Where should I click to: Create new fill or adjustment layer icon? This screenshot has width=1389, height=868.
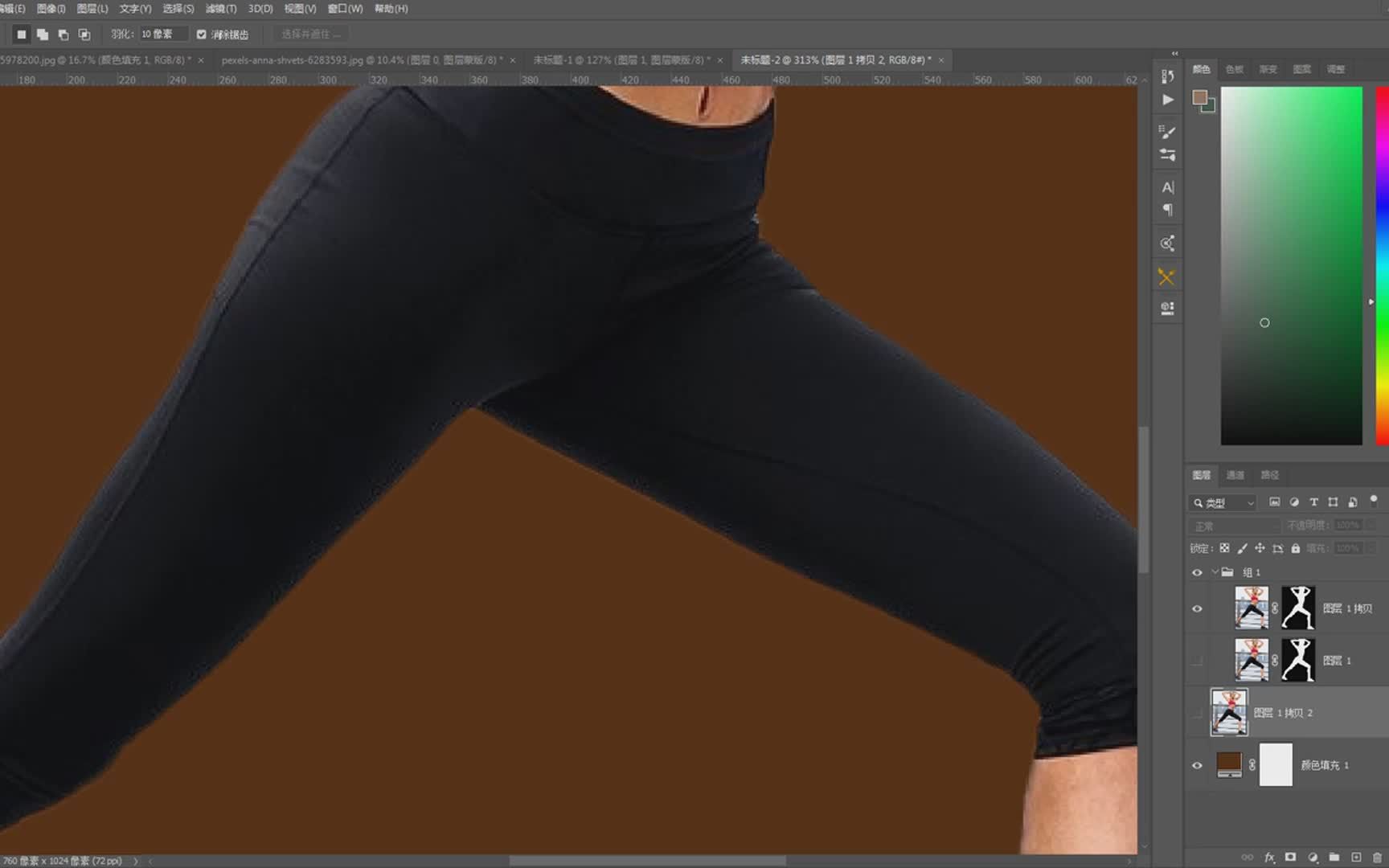coord(1313,858)
